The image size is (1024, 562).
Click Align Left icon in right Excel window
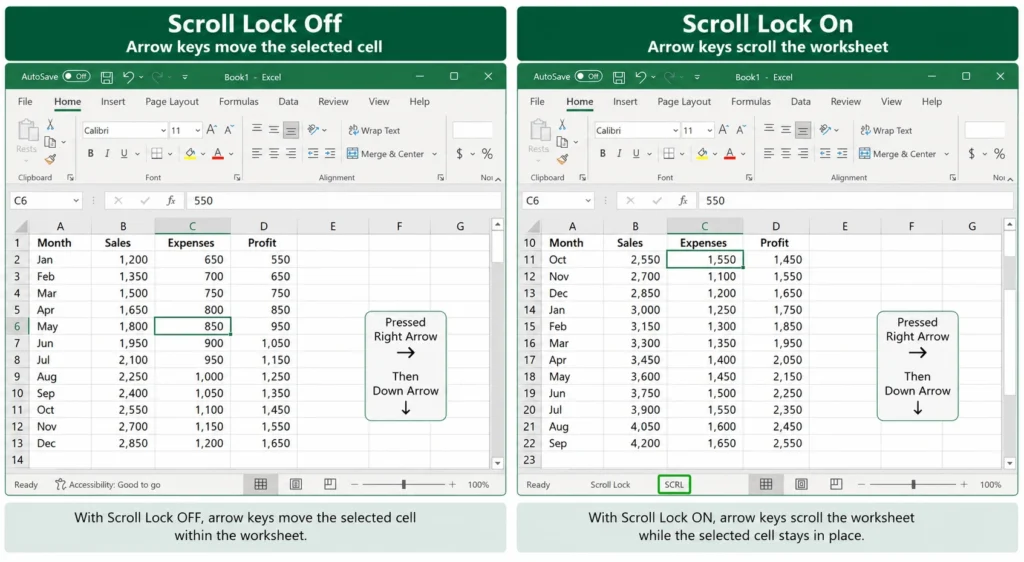pos(769,153)
